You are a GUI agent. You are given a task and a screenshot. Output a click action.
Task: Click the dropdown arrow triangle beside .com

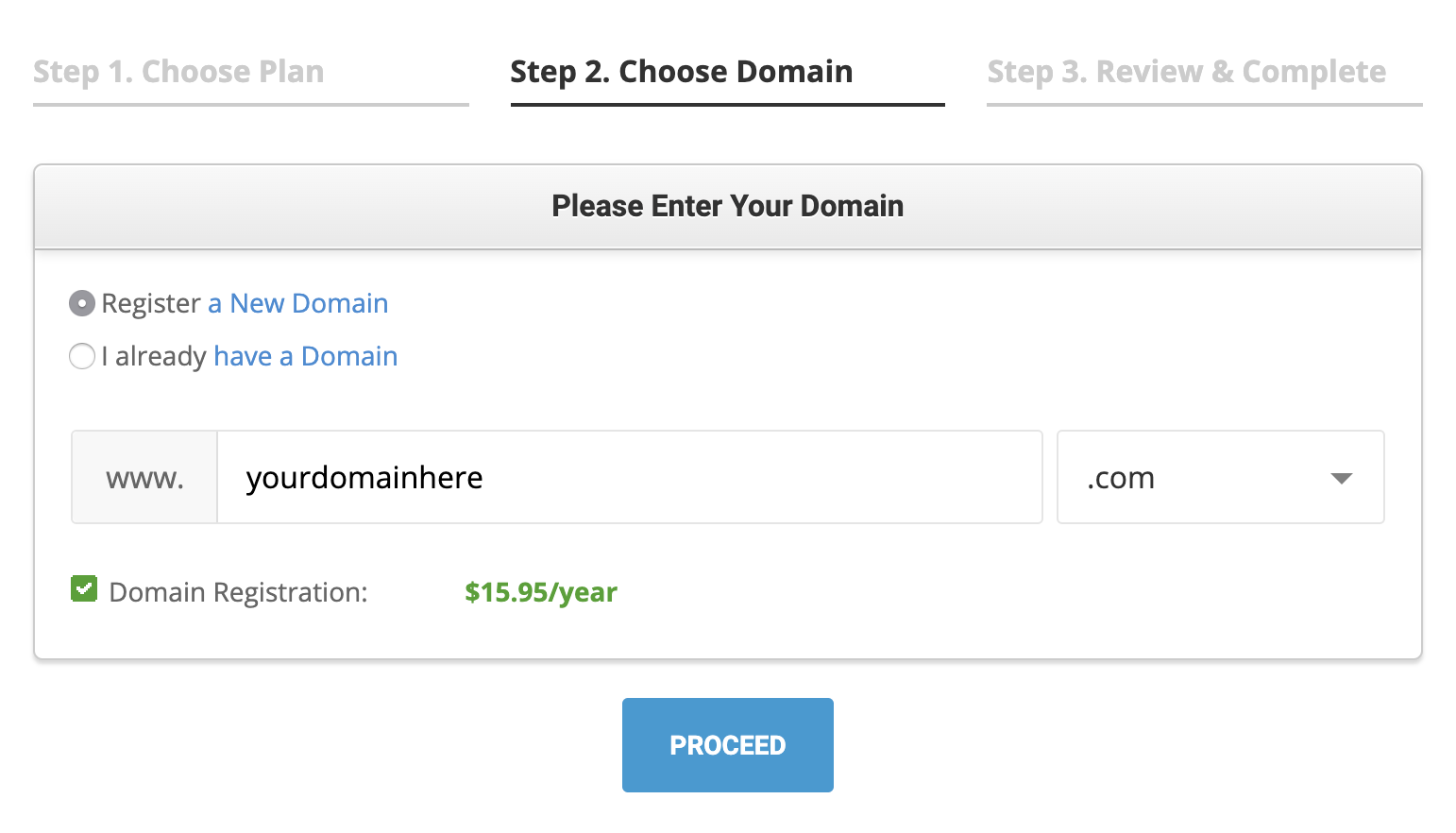tap(1341, 479)
